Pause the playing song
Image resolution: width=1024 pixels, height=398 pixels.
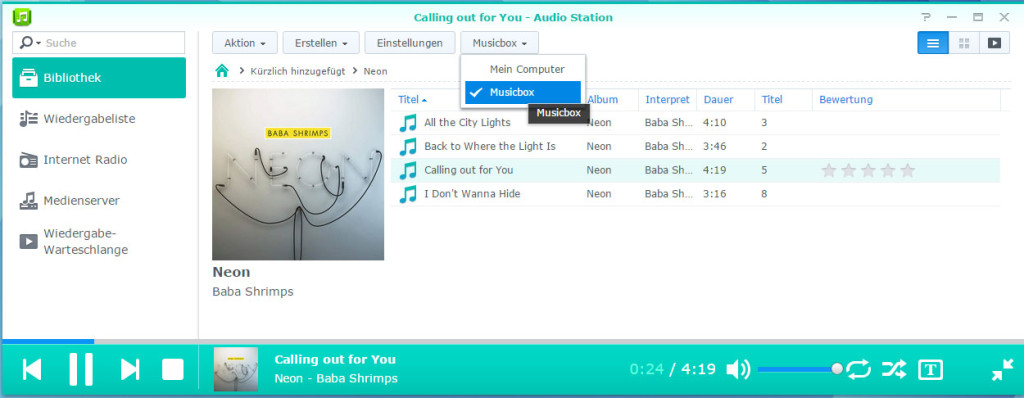point(81,370)
